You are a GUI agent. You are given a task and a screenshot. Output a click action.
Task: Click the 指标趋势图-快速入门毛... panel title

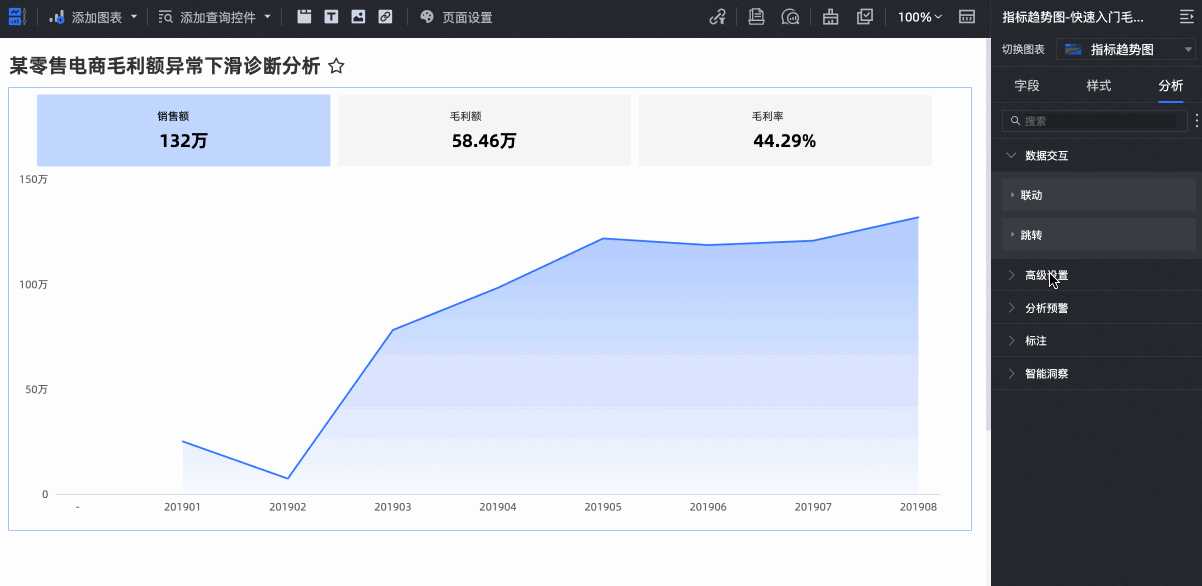(x=1073, y=17)
